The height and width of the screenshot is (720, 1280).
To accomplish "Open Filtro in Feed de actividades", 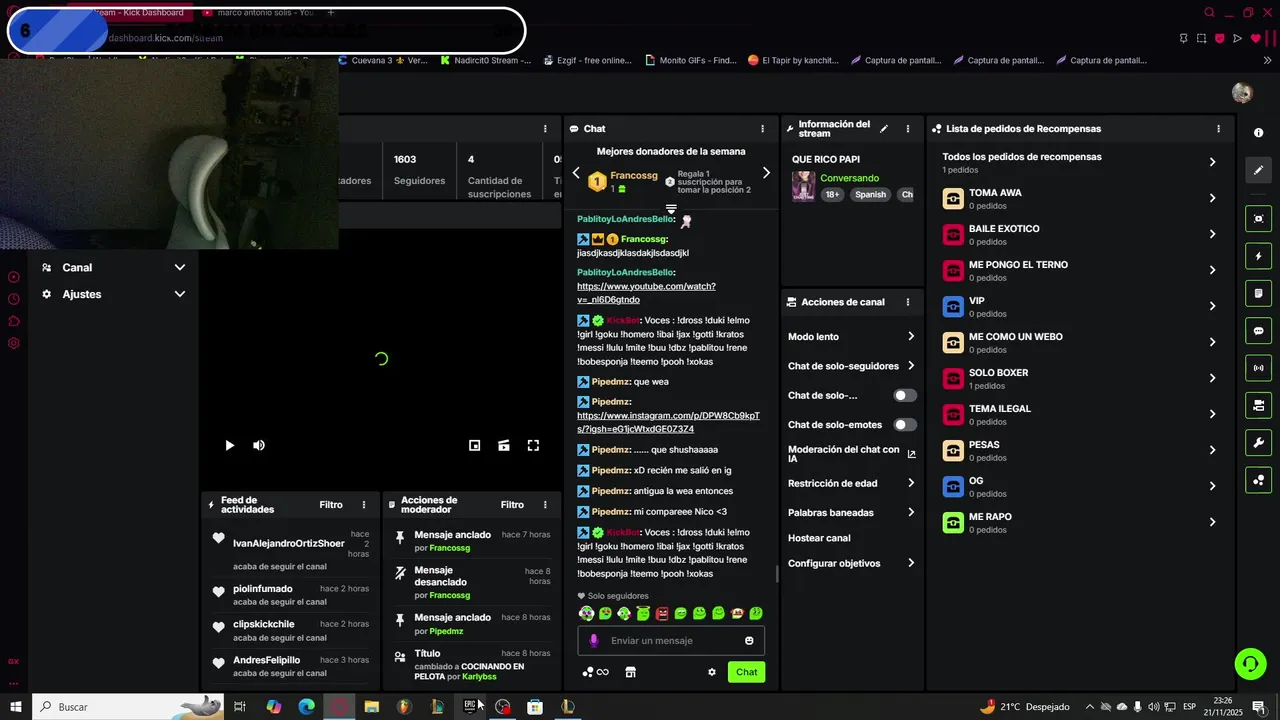I will [331, 505].
